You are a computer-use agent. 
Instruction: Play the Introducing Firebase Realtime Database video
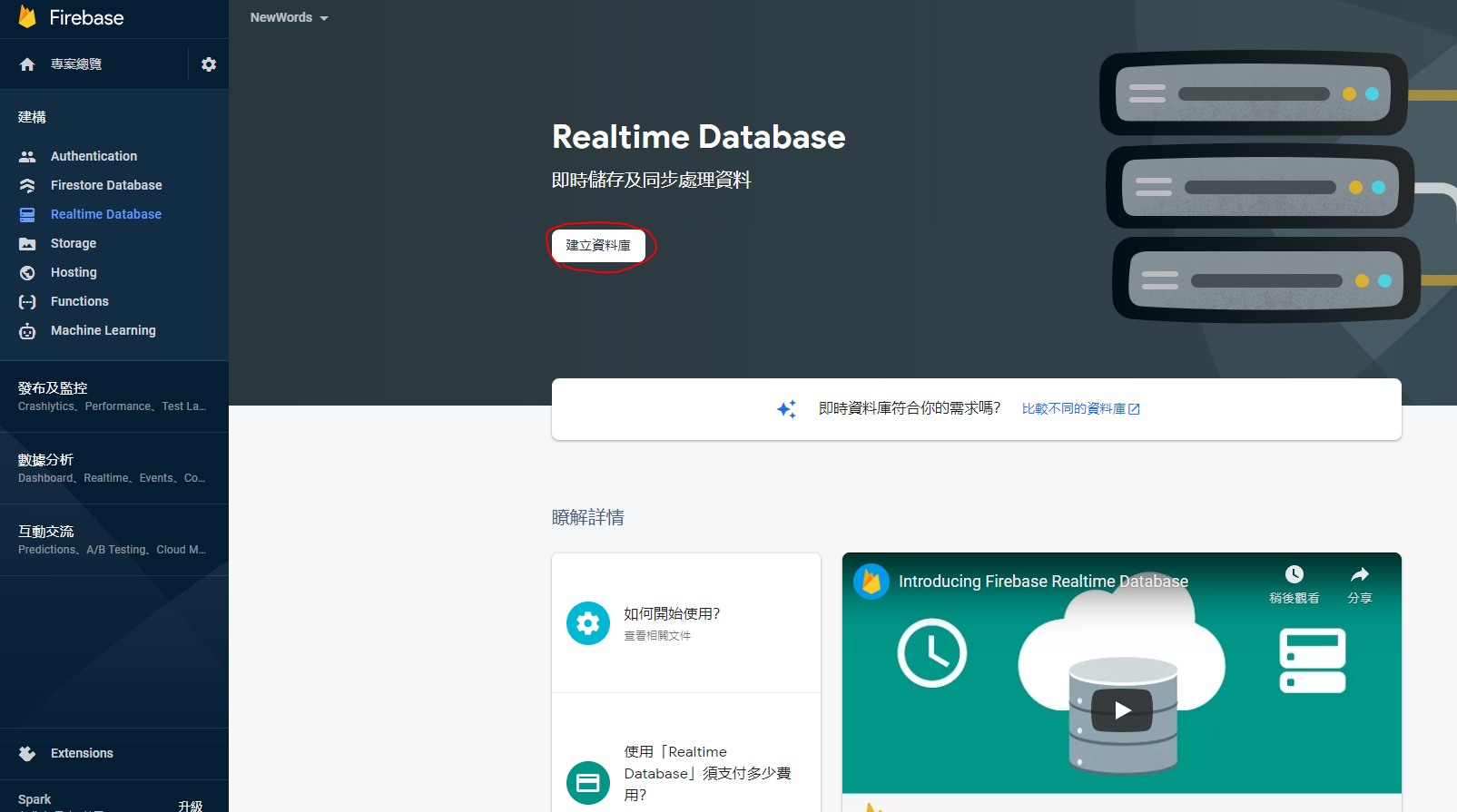pyautogui.click(x=1122, y=710)
